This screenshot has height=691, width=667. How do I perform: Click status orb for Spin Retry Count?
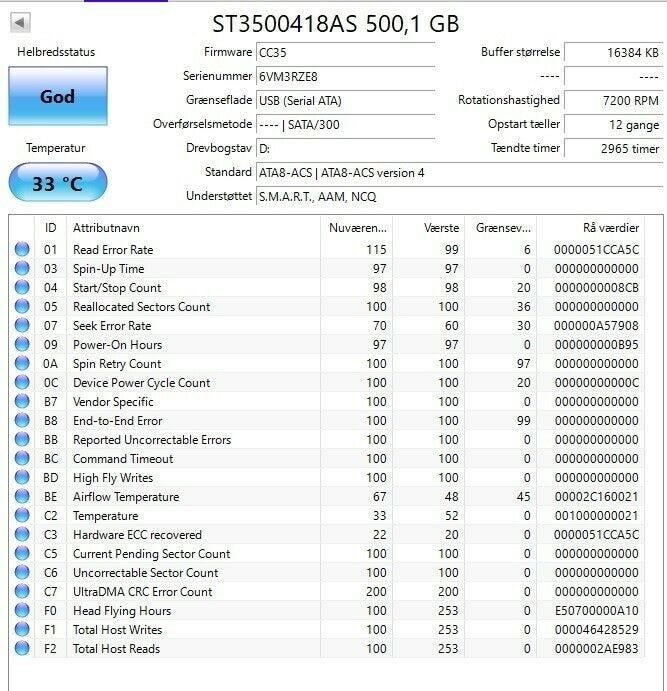(x=22, y=363)
